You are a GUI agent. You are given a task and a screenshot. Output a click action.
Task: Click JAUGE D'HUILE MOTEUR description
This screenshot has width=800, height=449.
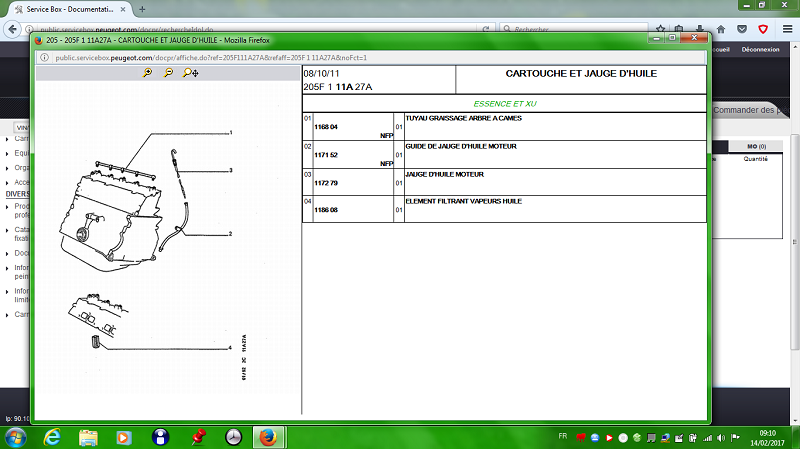point(444,174)
